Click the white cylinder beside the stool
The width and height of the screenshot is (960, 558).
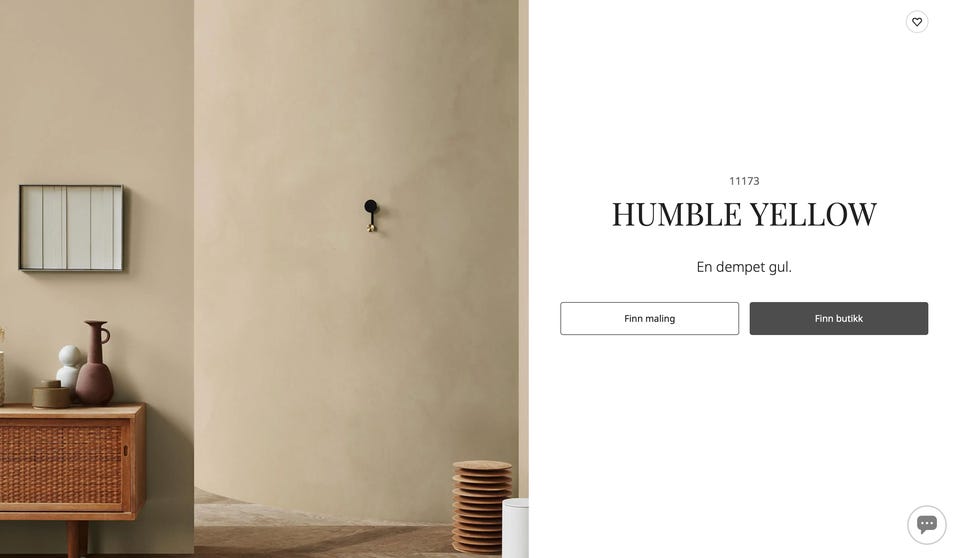[515, 527]
